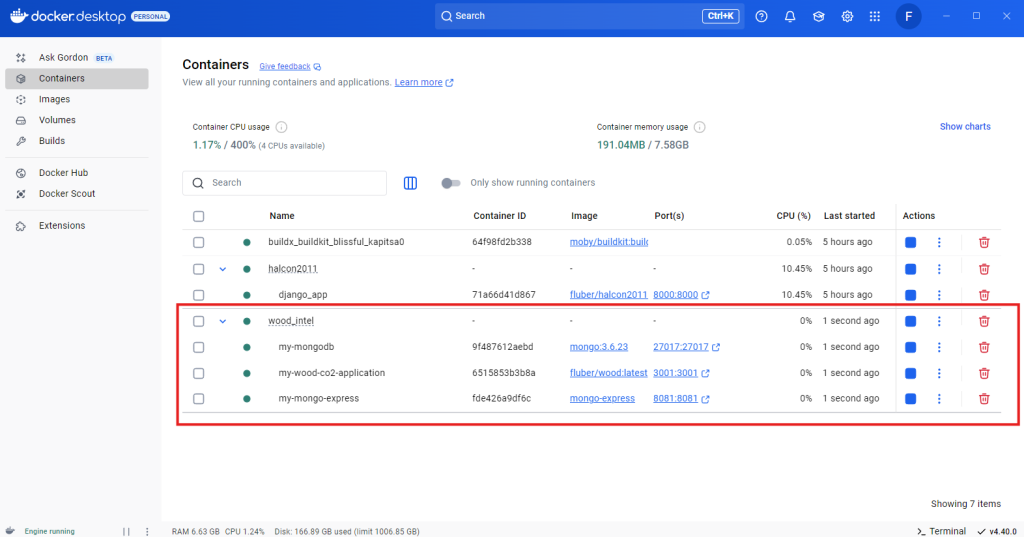Open the column settings icon
Viewport: 1024px width, 537px height.
click(410, 183)
